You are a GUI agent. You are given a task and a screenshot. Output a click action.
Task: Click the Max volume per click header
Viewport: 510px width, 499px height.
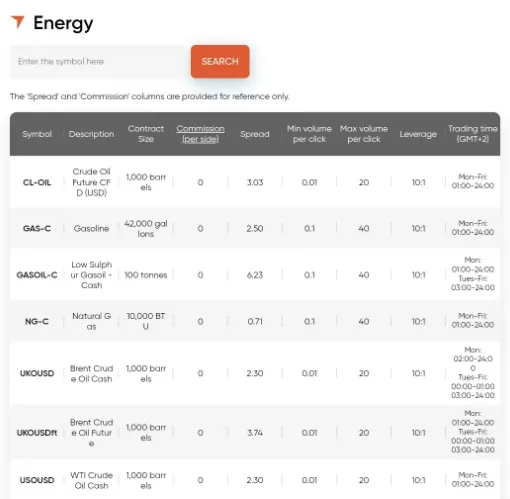(x=364, y=134)
